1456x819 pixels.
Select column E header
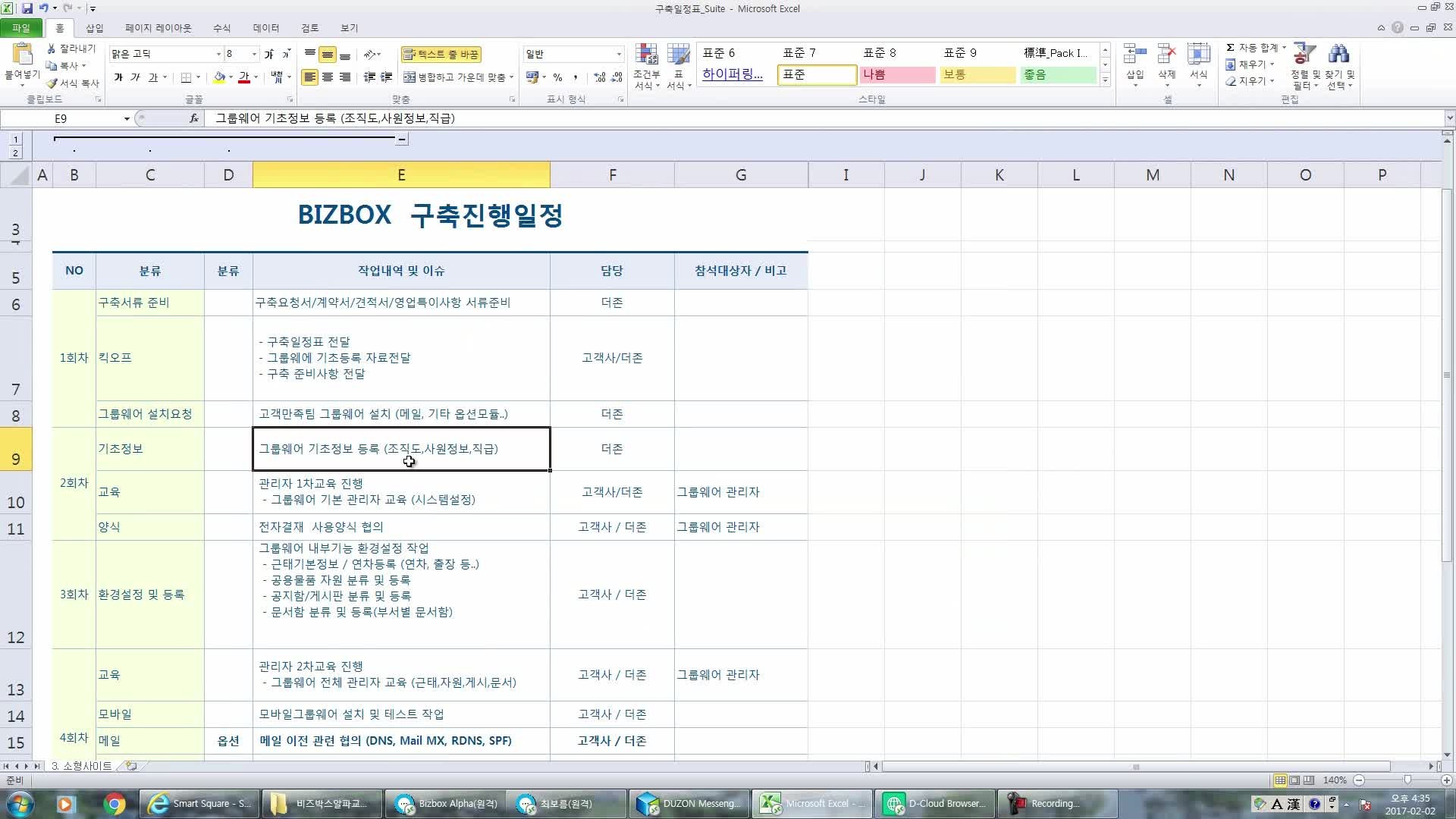[401, 175]
